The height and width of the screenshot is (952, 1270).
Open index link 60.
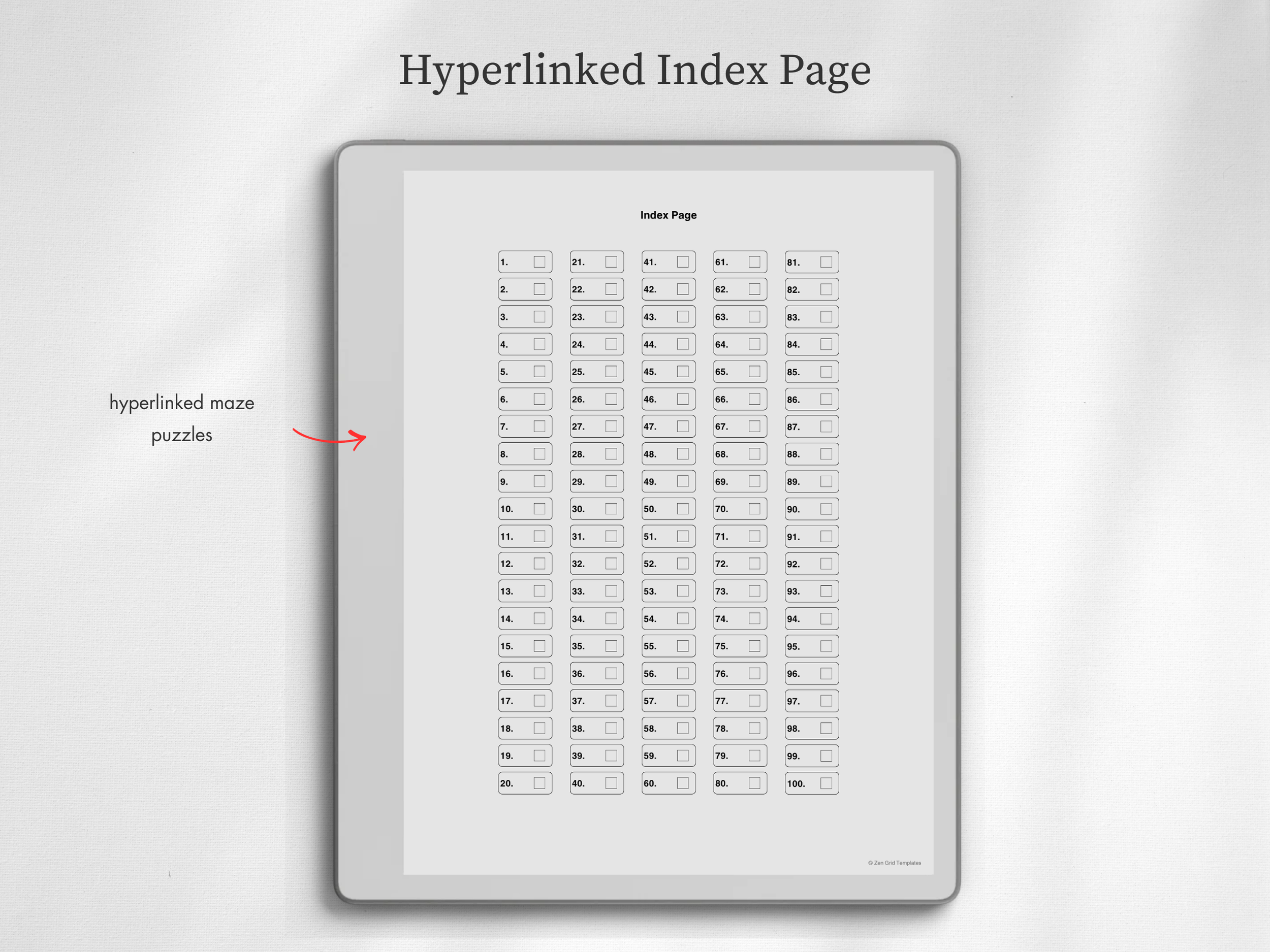[x=669, y=783]
